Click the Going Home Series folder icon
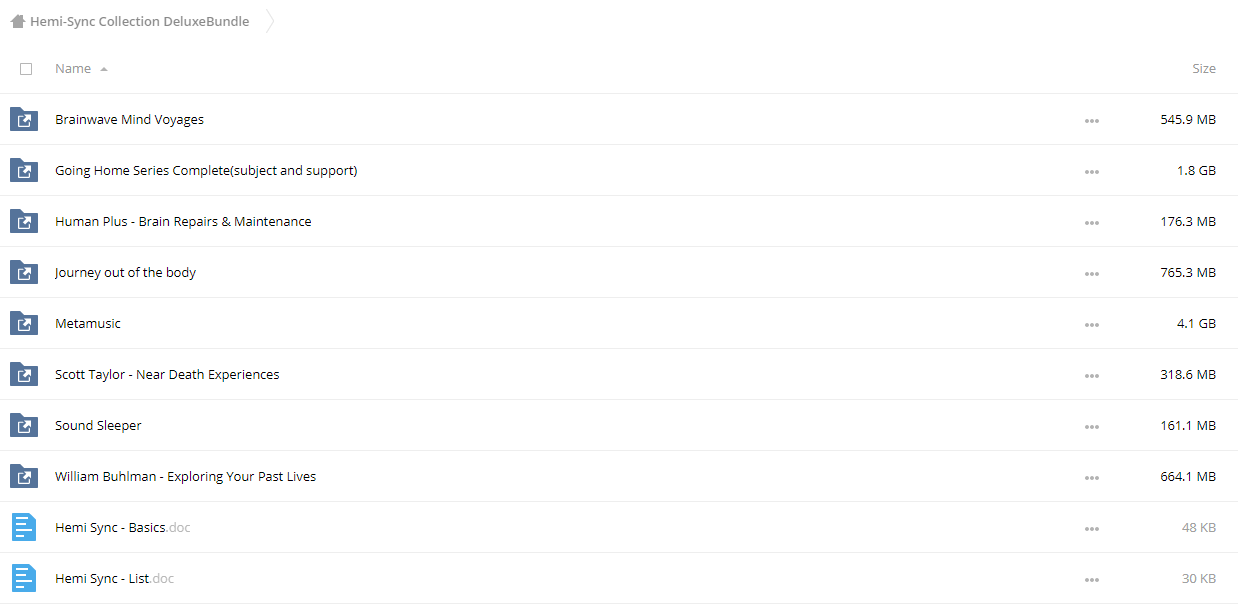The image size is (1238, 605). [x=24, y=170]
